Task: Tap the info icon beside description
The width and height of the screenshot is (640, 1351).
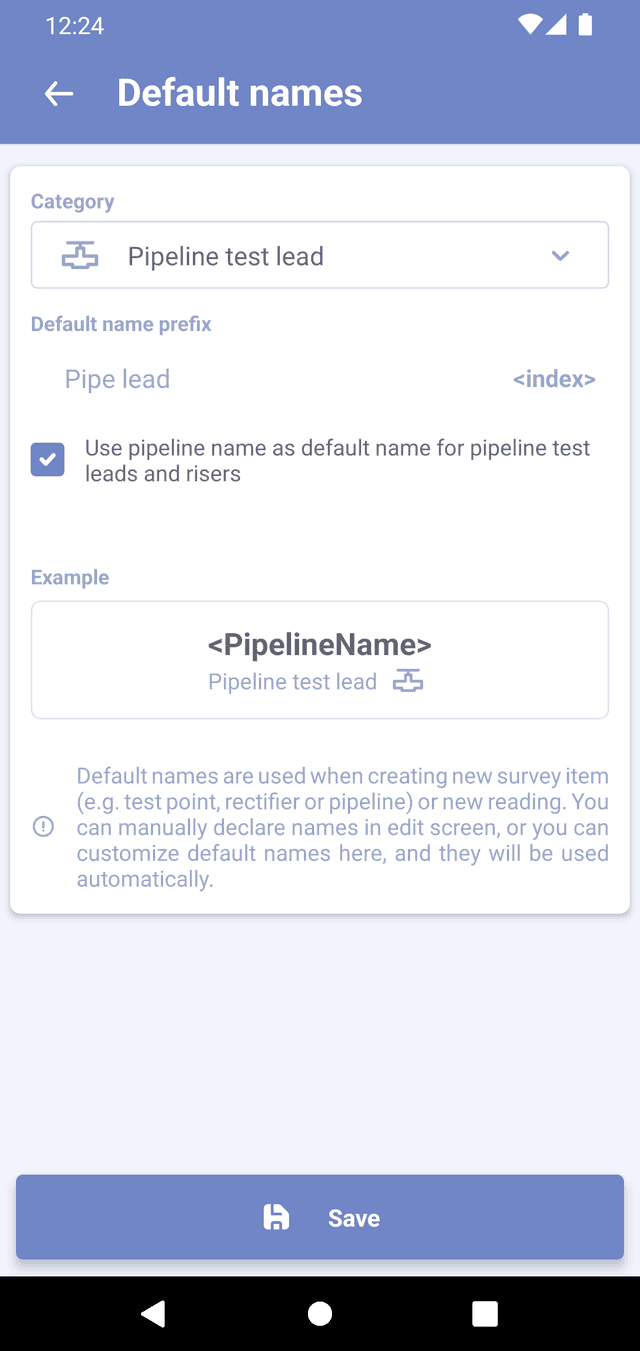Action: 44,827
